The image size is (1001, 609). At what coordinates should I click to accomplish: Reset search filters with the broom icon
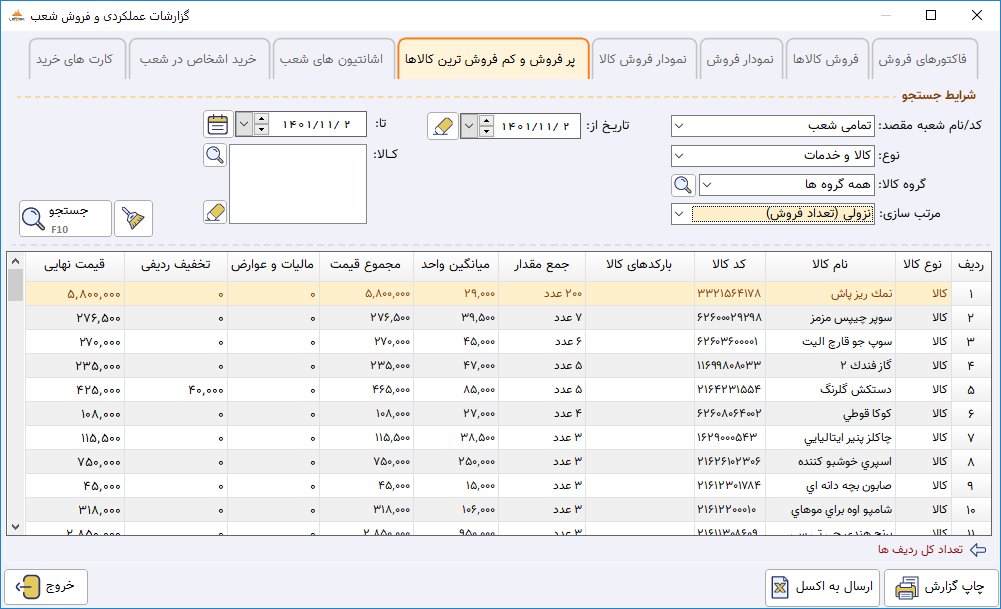pyautogui.click(x=133, y=218)
